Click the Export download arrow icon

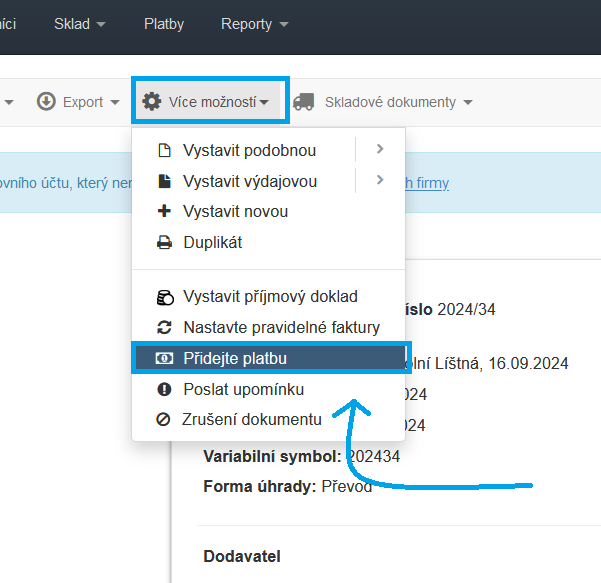pos(46,101)
